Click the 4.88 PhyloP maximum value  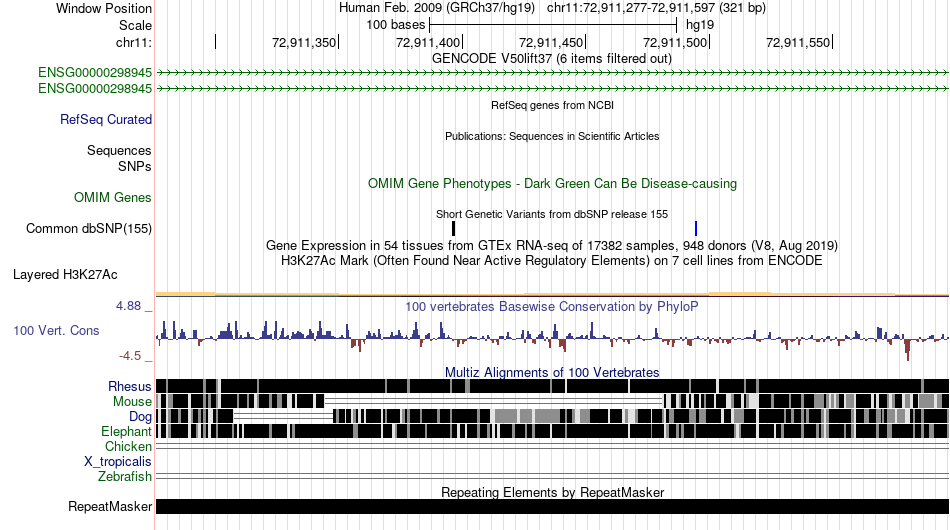click(128, 306)
